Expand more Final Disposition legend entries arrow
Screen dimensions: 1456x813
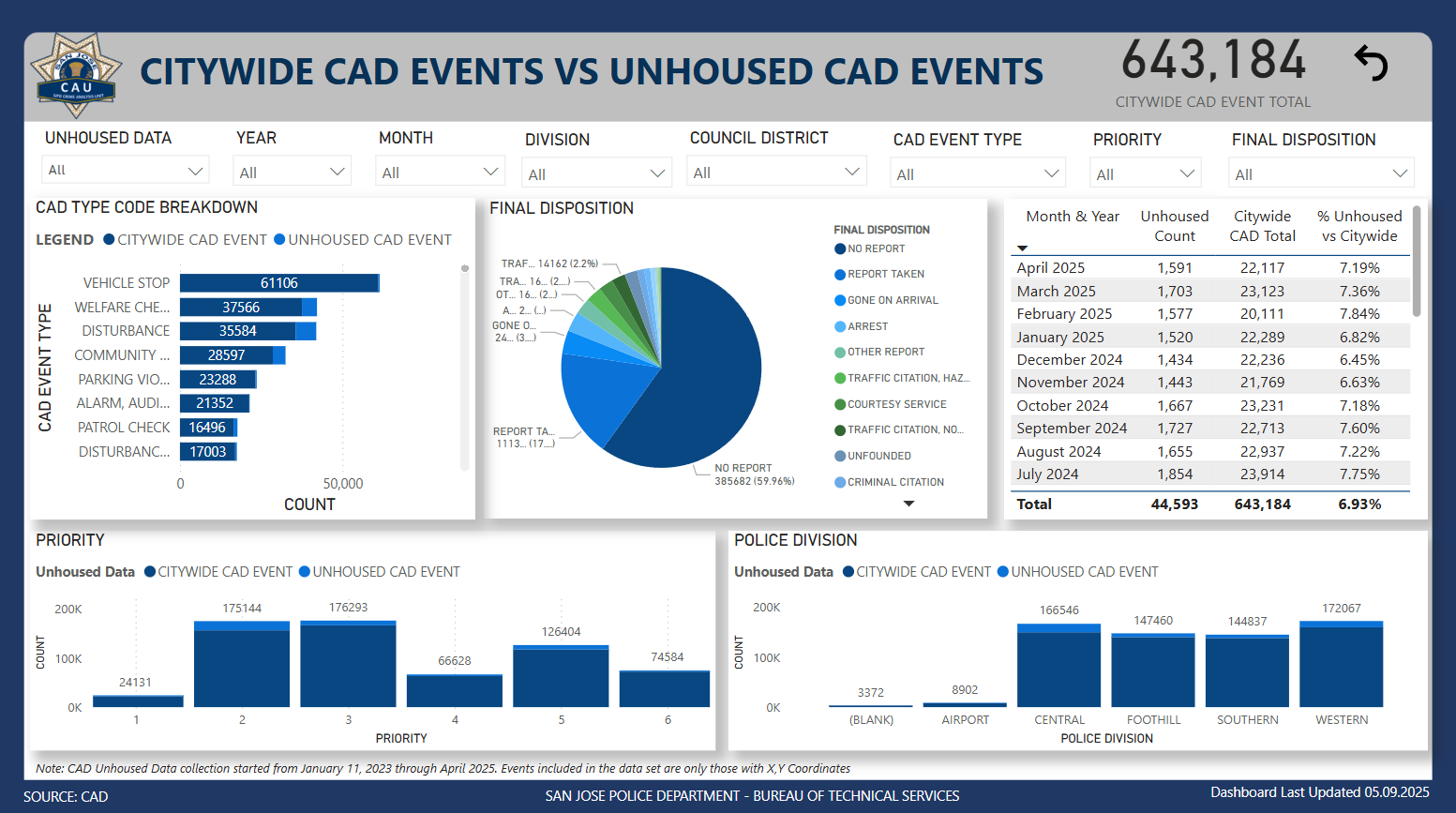point(908,504)
